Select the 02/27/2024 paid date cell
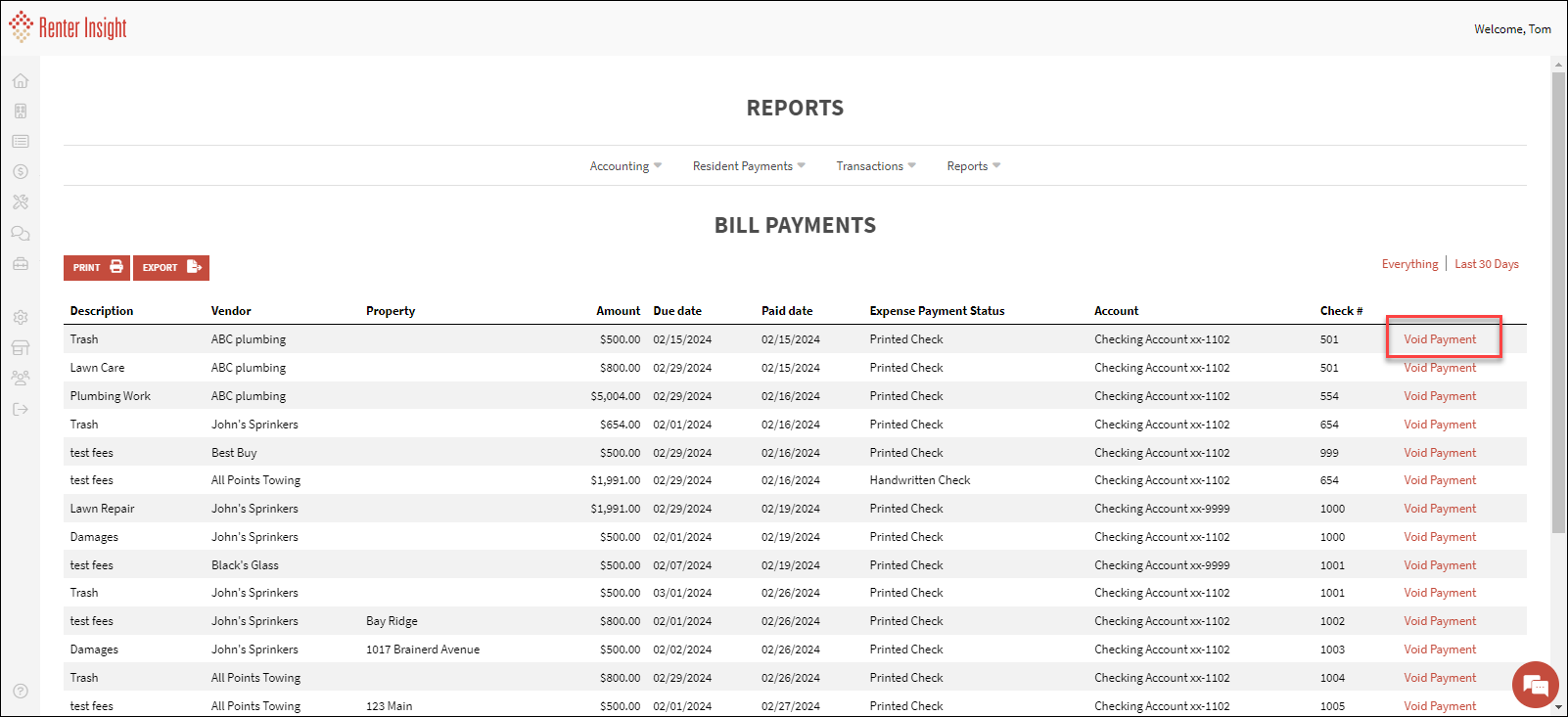The height and width of the screenshot is (717, 1568). pos(791,706)
